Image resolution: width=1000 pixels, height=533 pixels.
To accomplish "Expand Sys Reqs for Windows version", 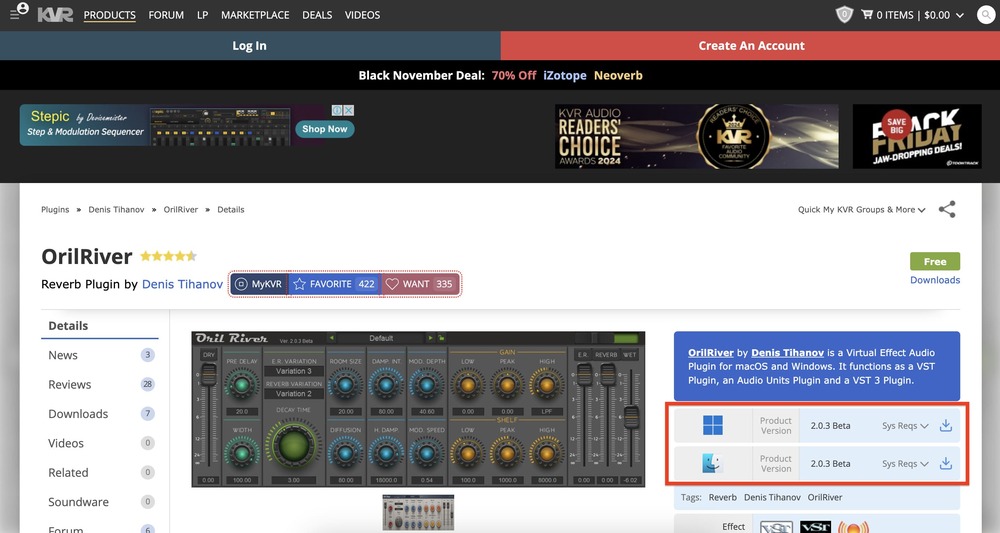I will tap(905, 426).
